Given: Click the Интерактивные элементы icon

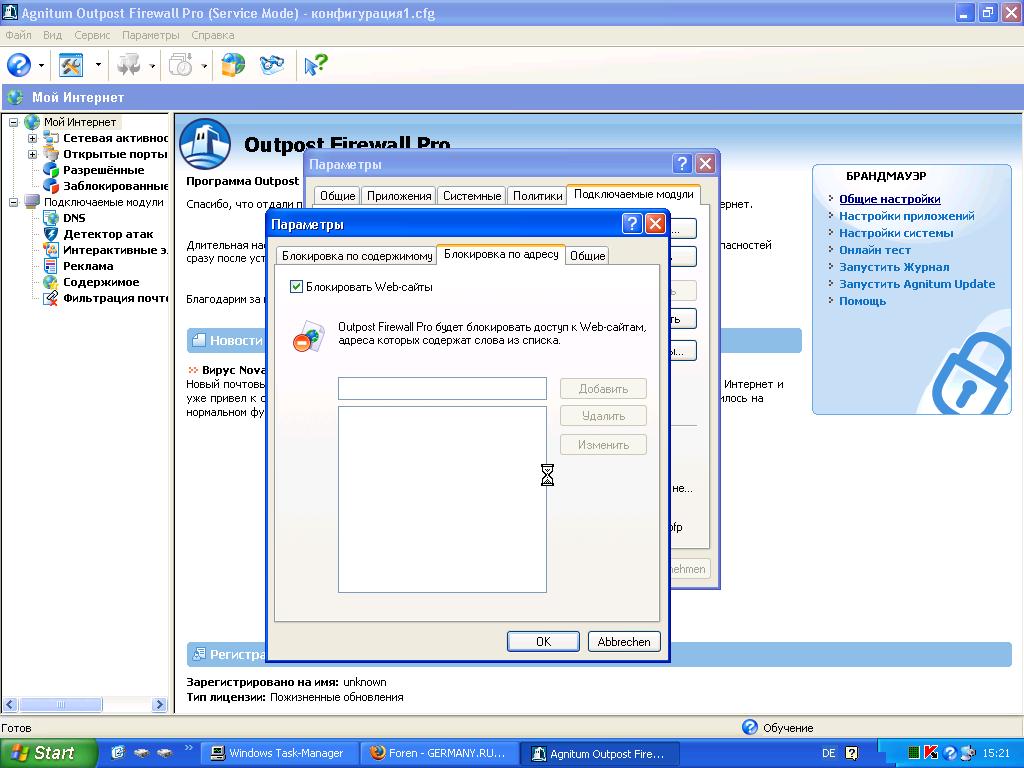Looking at the screenshot, I should point(50,250).
